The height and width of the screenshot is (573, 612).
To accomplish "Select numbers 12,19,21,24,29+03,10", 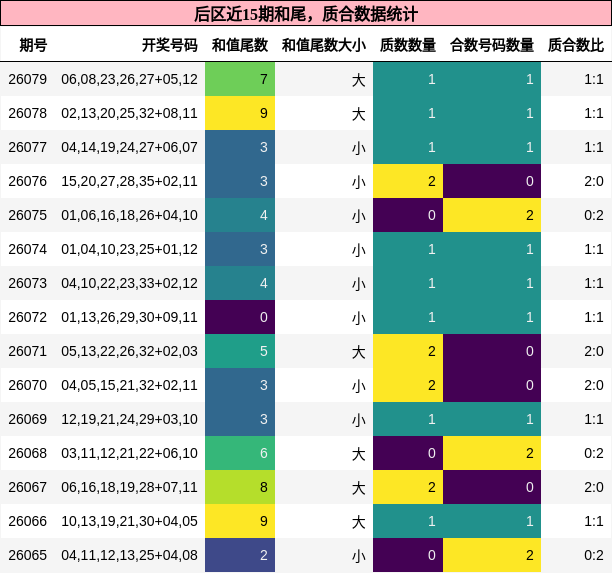I will [130, 419].
